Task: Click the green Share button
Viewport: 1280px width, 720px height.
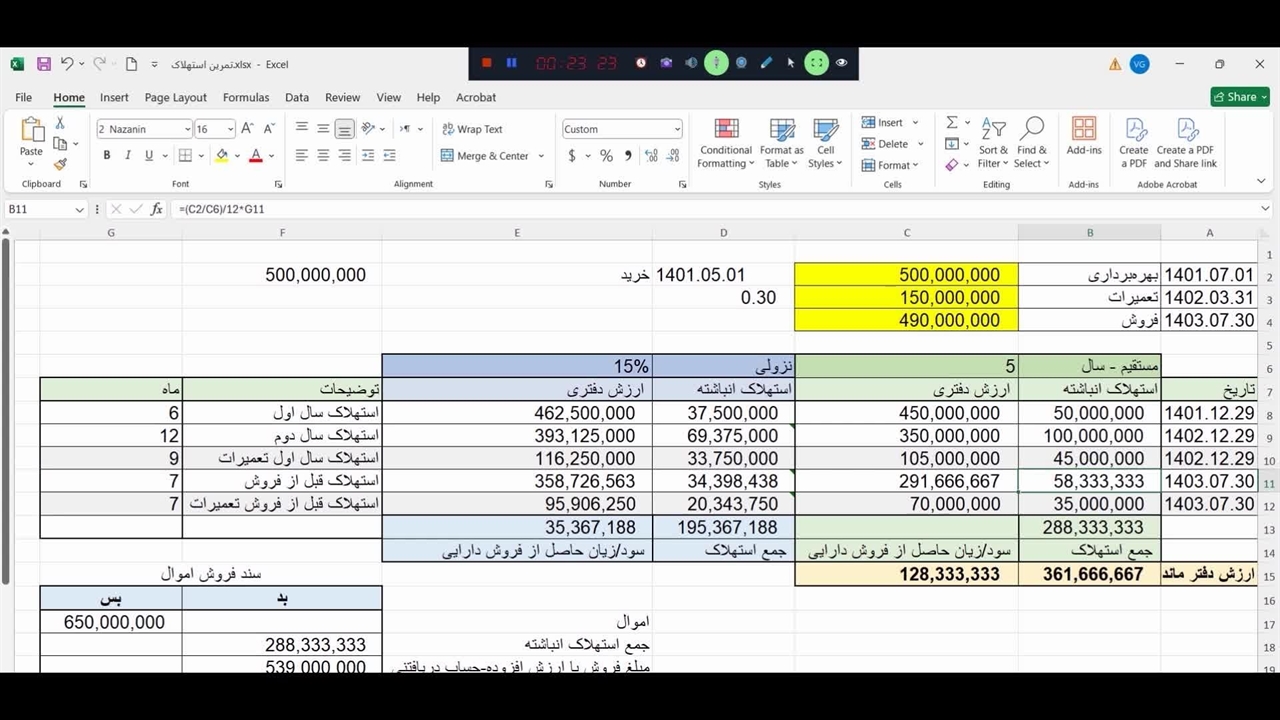Action: 1239,97
